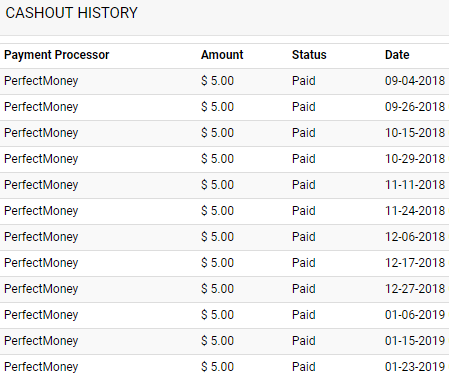This screenshot has height=377, width=449.
Task: Click the $ 5.00 amount for 10-29-2018
Action: click(x=217, y=159)
